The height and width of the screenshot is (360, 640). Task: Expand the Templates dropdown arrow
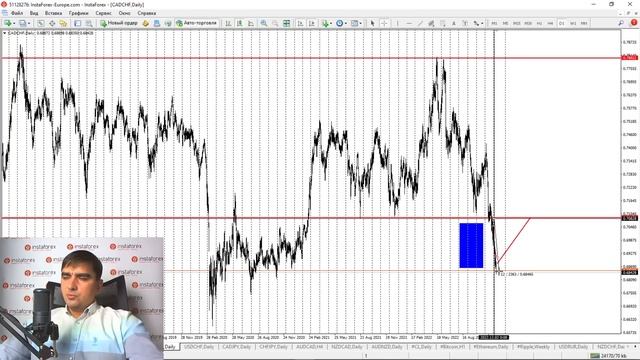(x=360, y=23)
